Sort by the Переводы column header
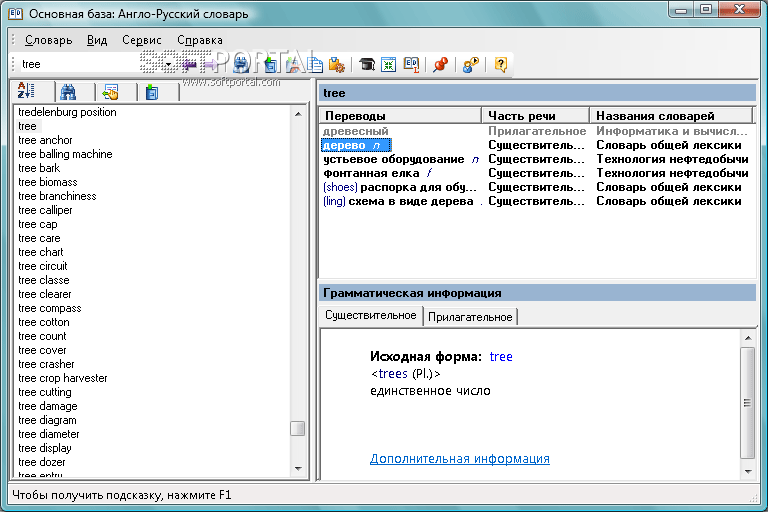 pyautogui.click(x=400, y=116)
